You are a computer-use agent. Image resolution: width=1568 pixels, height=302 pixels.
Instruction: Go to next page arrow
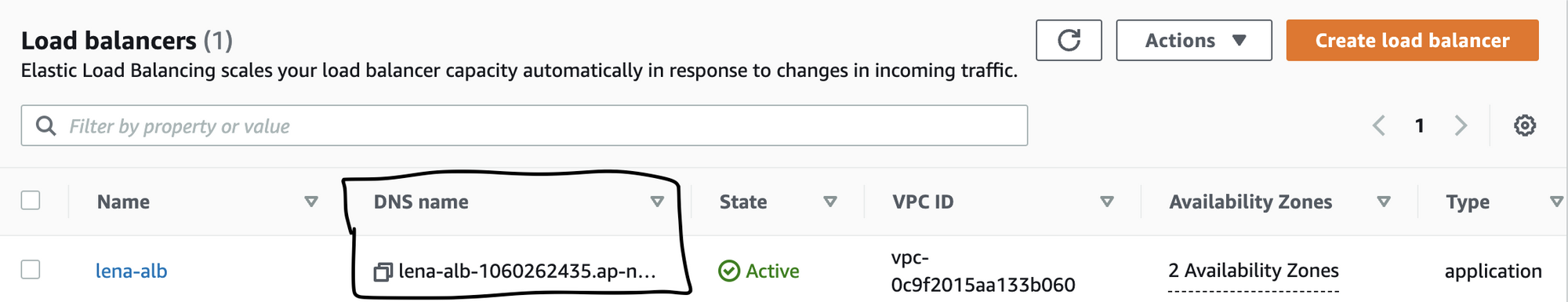pos(1461,126)
